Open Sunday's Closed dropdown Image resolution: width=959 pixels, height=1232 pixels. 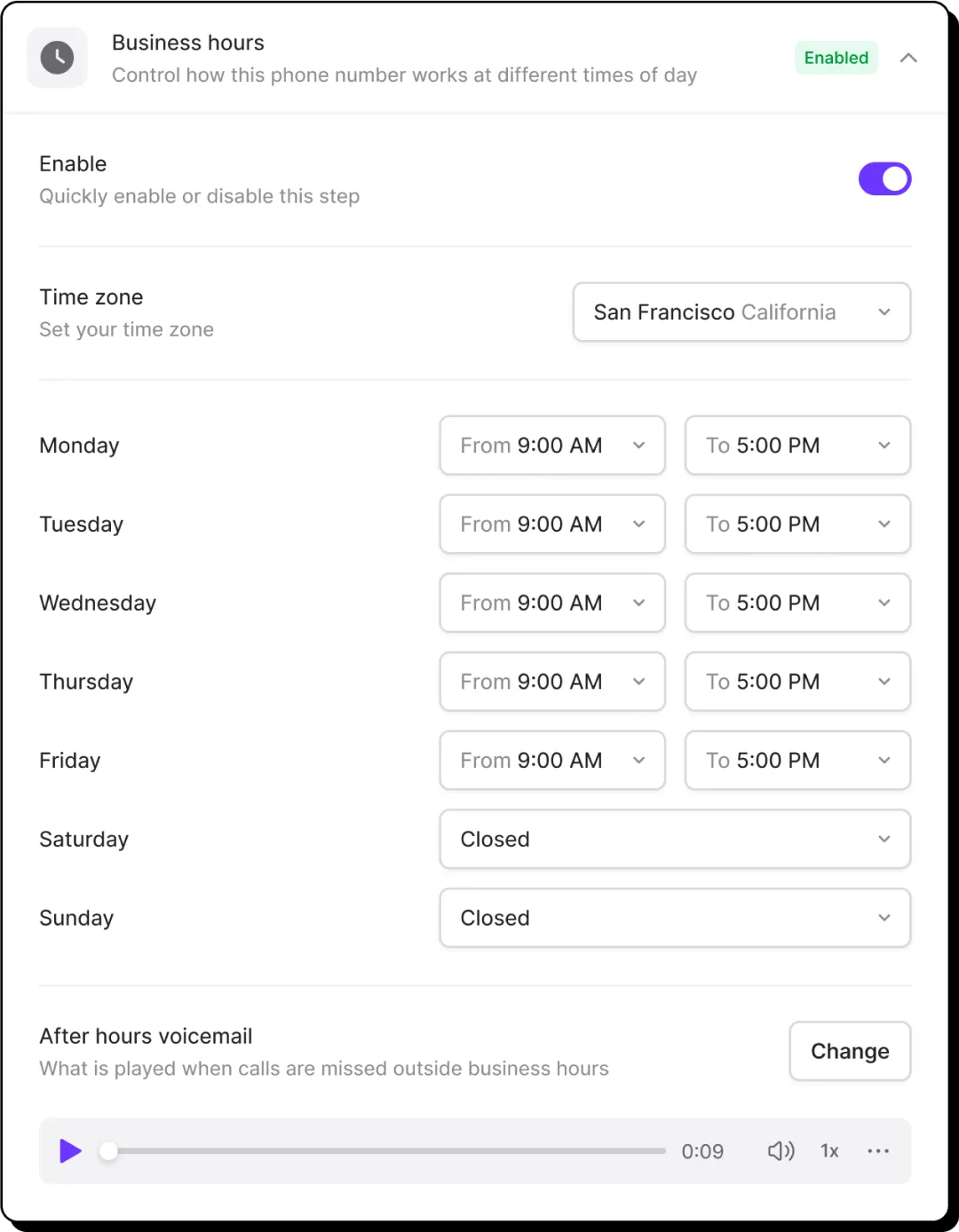675,918
